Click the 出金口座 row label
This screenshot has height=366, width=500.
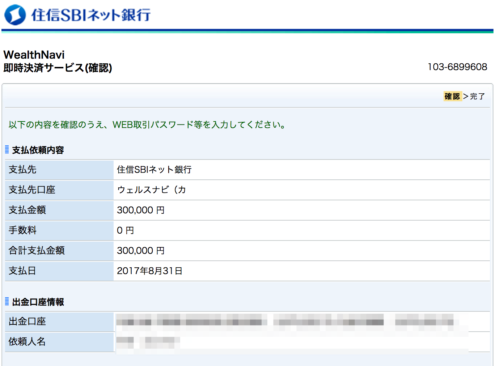click(27, 322)
